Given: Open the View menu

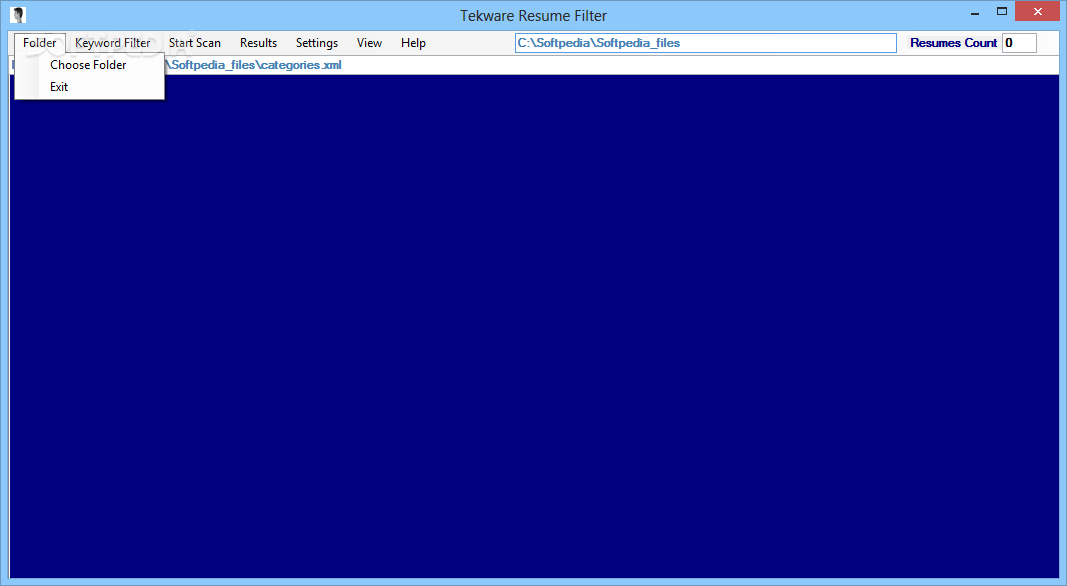Looking at the screenshot, I should click(x=370, y=43).
